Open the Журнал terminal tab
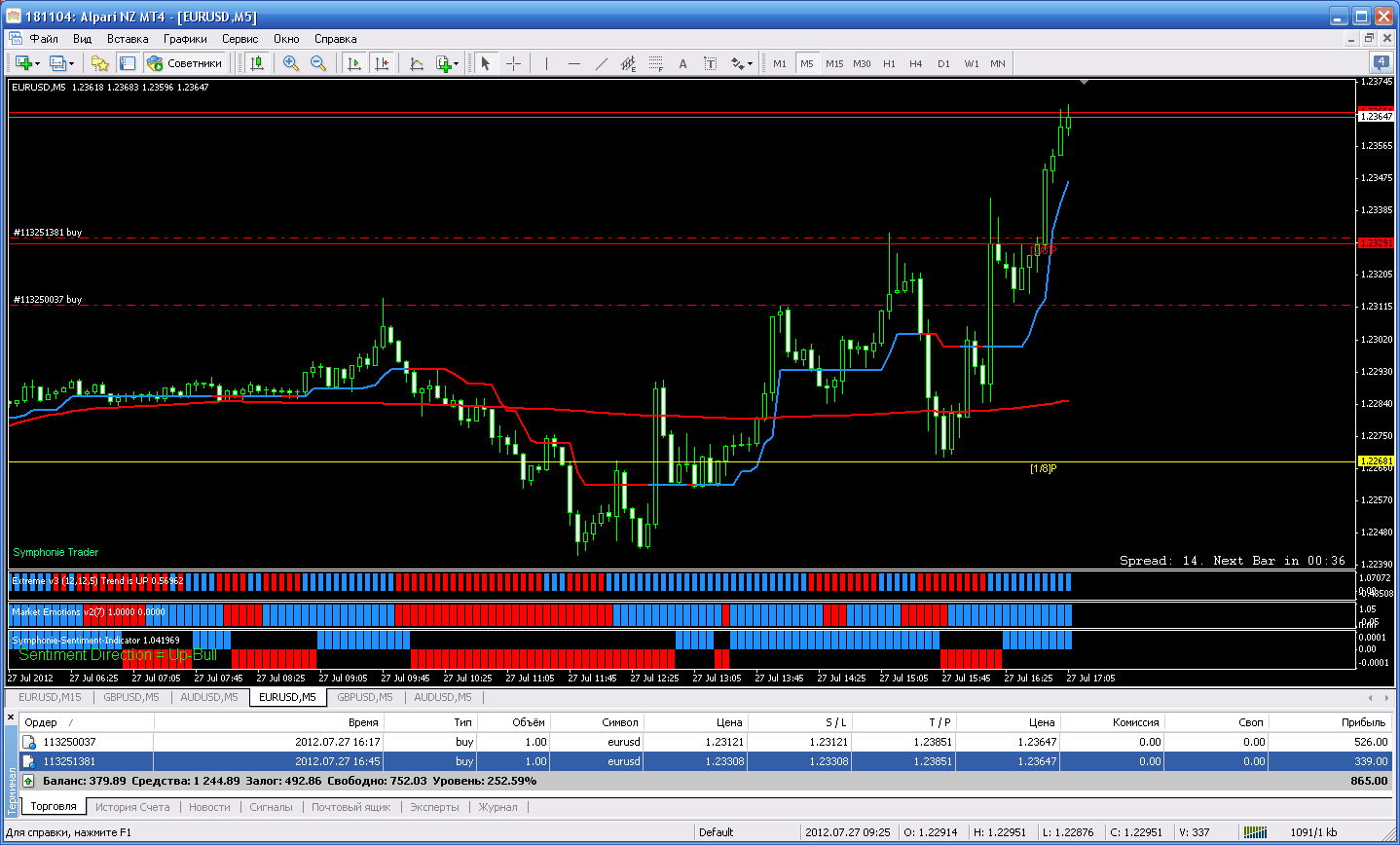This screenshot has height=845, width=1400. (497, 807)
